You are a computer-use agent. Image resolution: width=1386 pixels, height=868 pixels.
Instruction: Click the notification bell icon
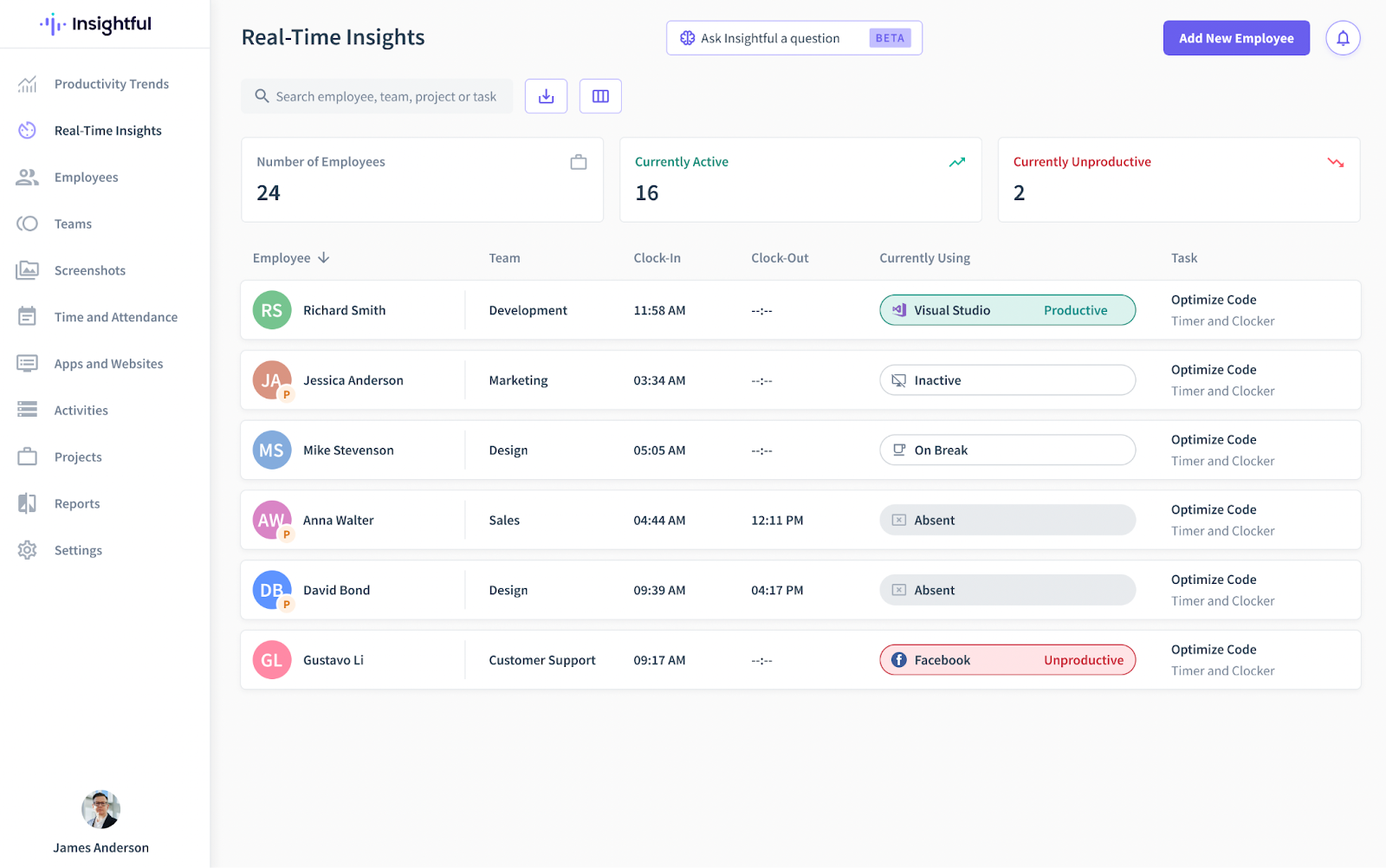pyautogui.click(x=1343, y=38)
